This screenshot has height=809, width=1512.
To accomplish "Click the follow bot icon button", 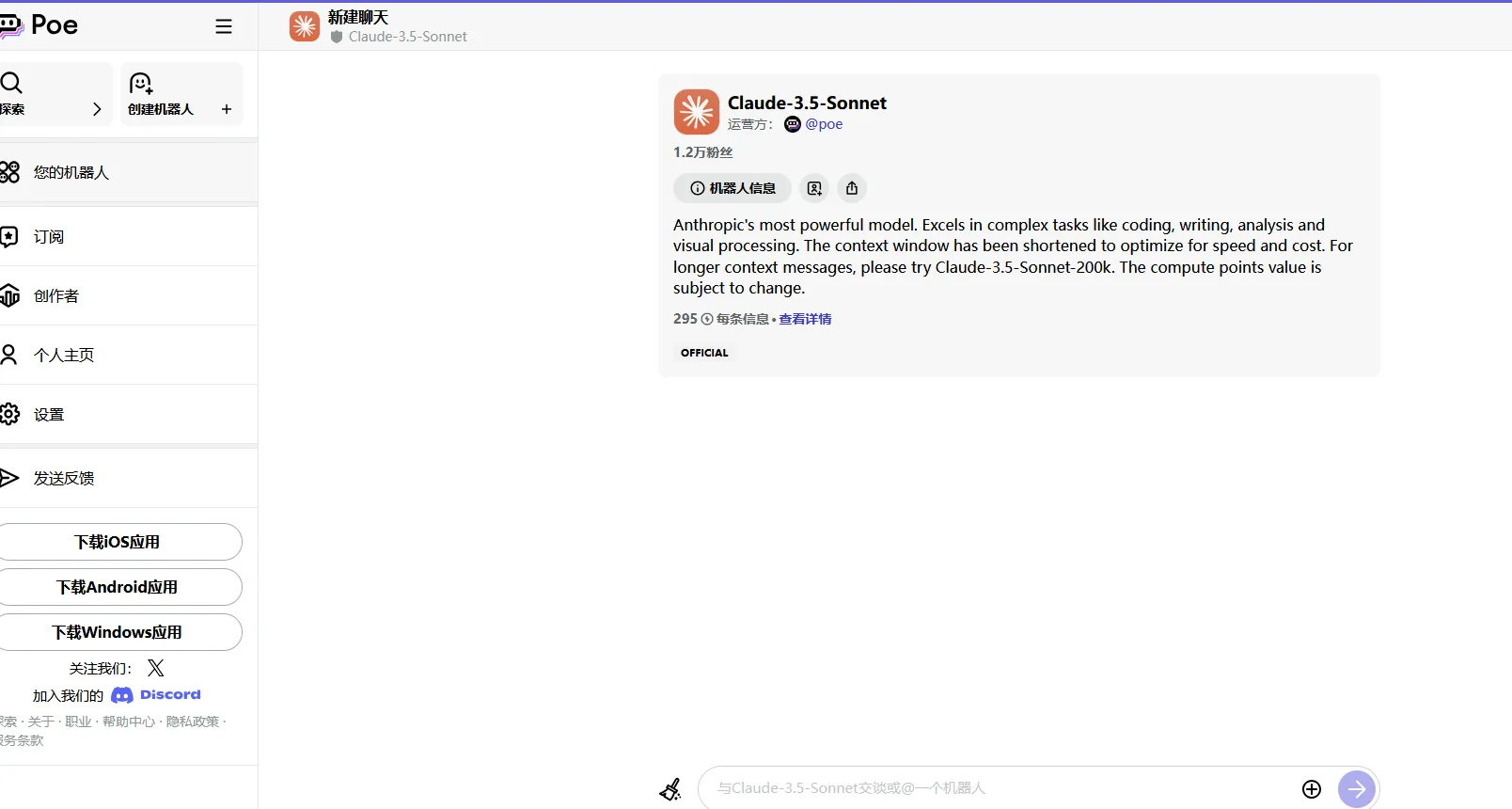I will (x=814, y=188).
